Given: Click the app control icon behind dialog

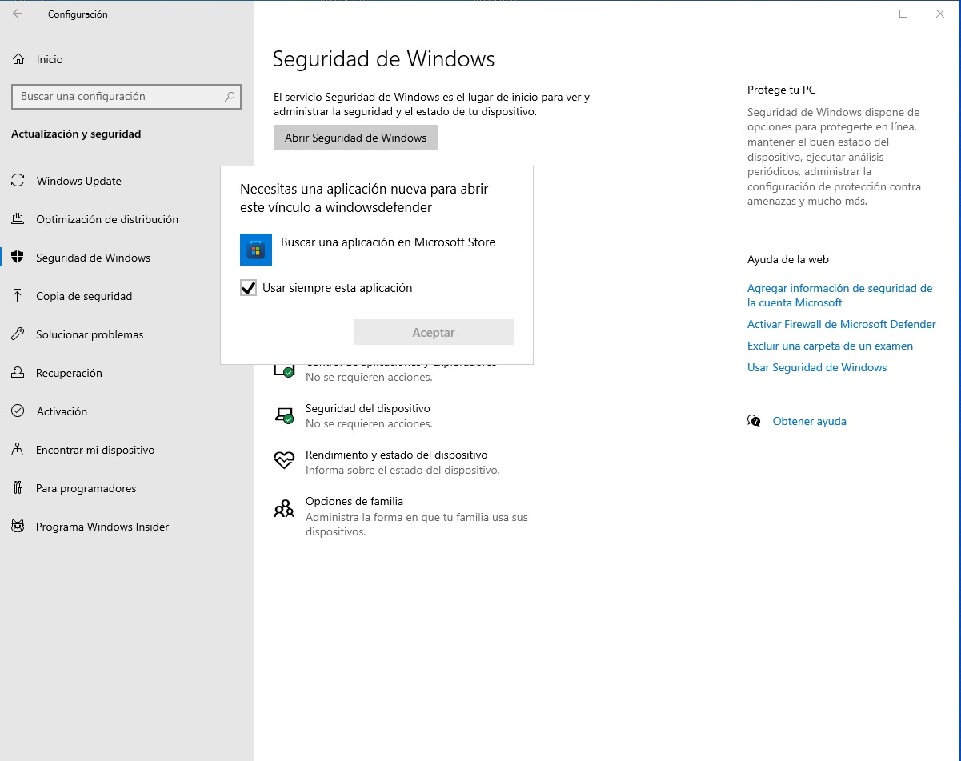Looking at the screenshot, I should 284,369.
